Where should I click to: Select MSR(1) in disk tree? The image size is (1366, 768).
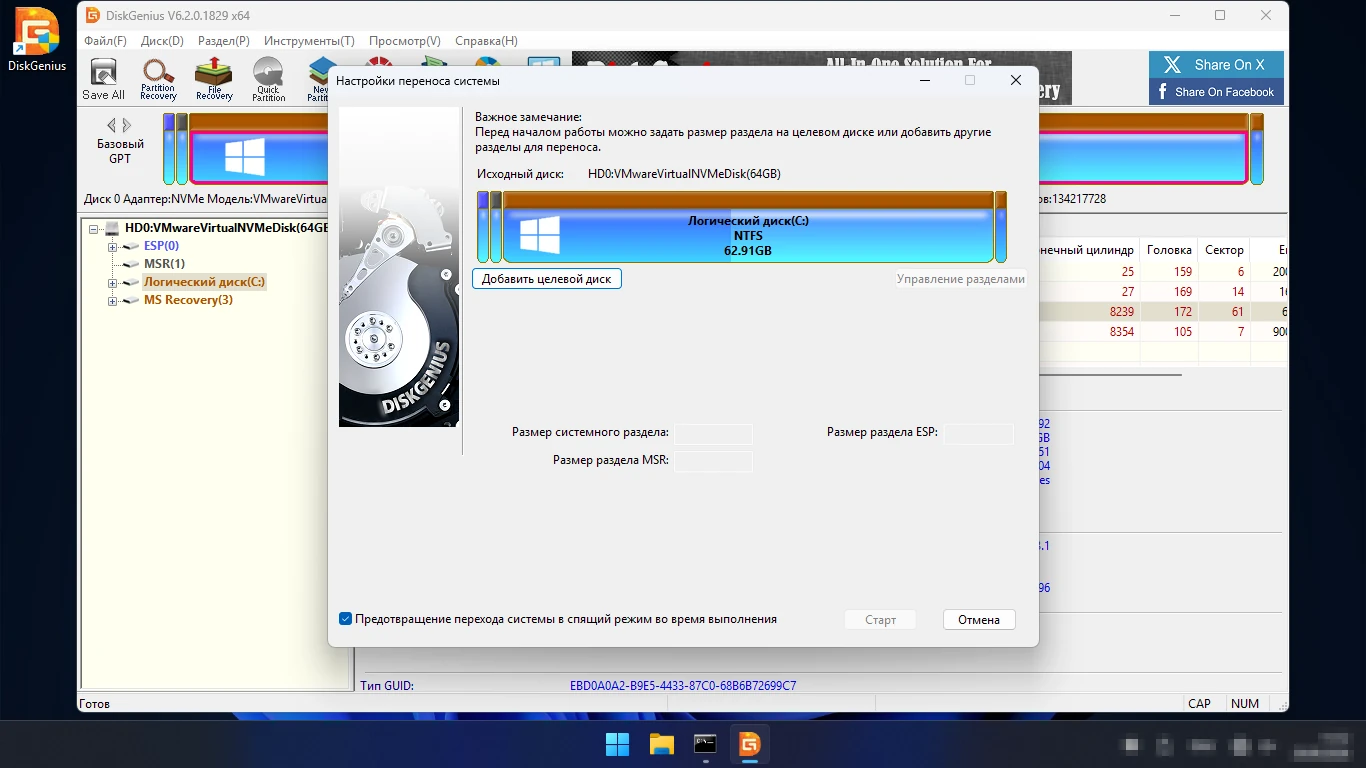click(x=164, y=264)
